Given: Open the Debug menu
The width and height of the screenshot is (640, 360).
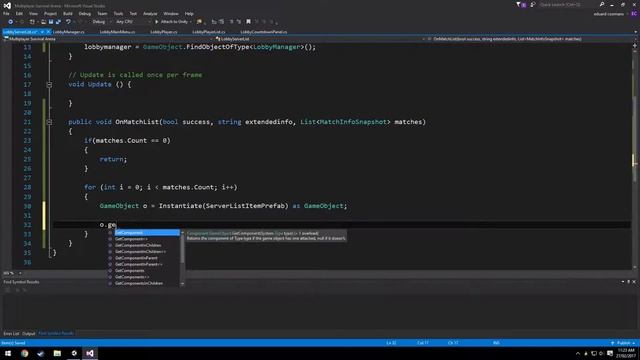Looking at the screenshot, I should click(x=84, y=13).
